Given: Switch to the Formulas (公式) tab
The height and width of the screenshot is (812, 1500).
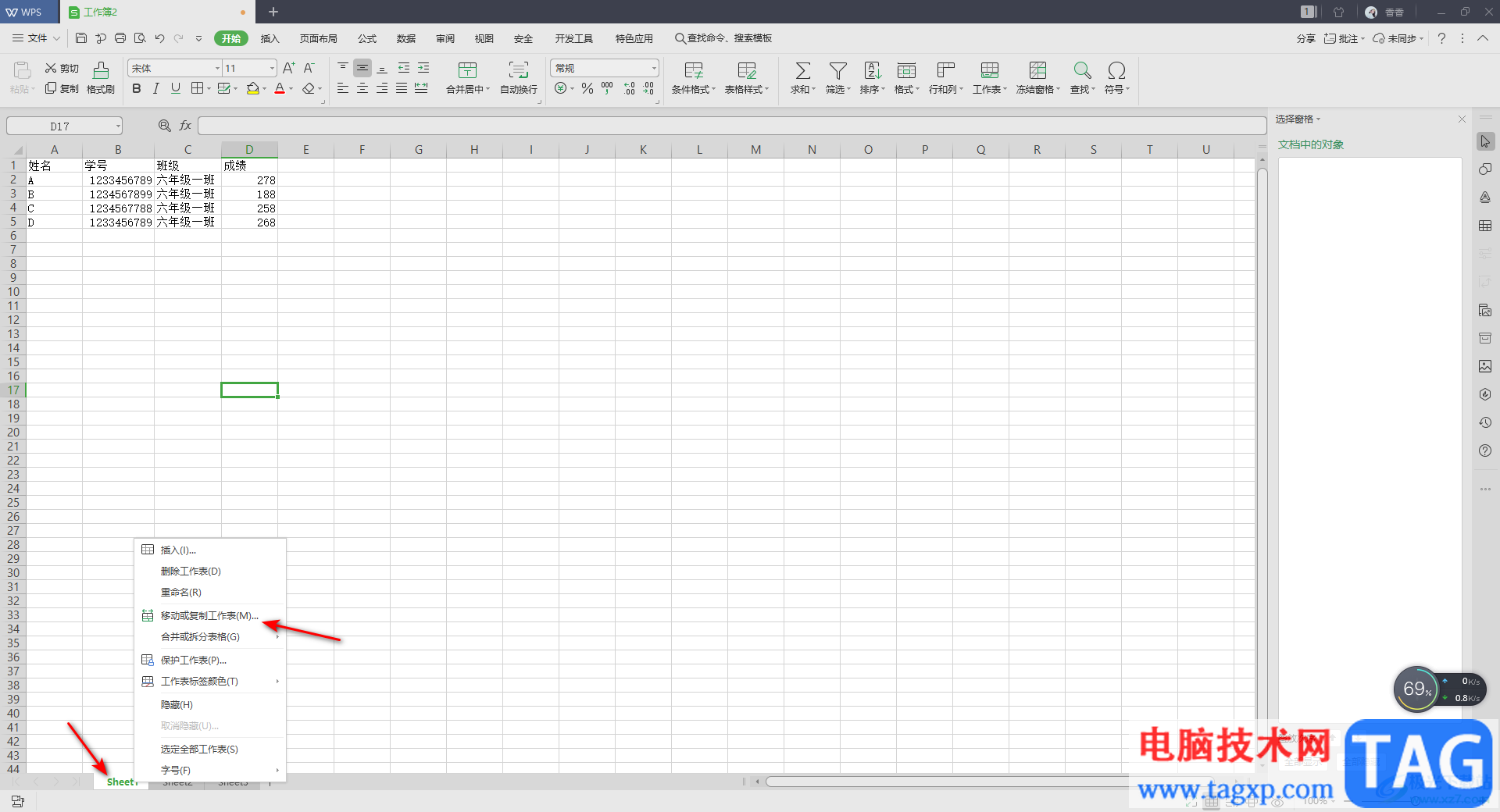Looking at the screenshot, I should tap(367, 38).
